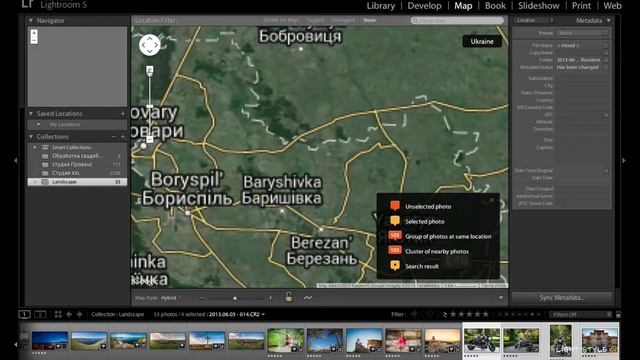Click the toolbar zoom in plus
The image size is (640, 360).
[271, 298]
